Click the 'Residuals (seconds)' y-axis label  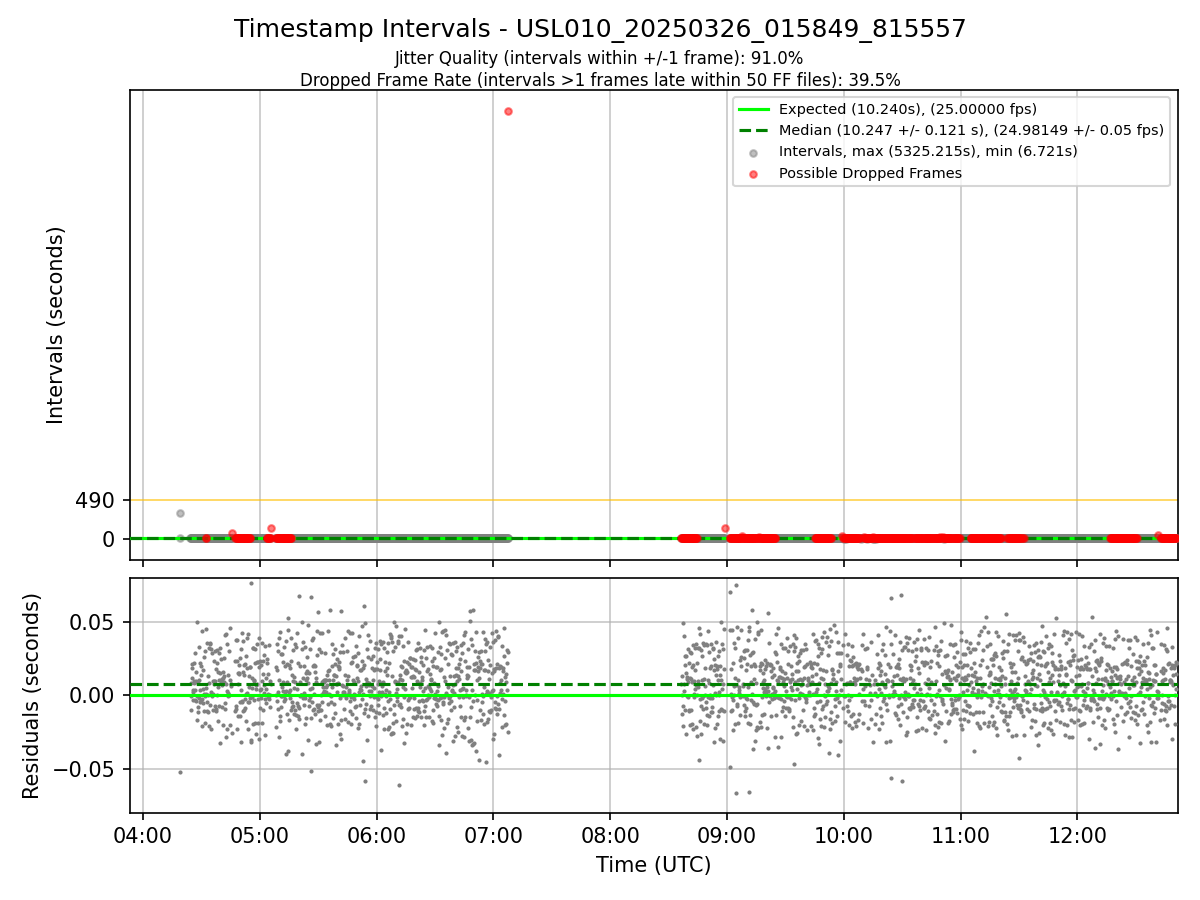pyautogui.click(x=32, y=696)
